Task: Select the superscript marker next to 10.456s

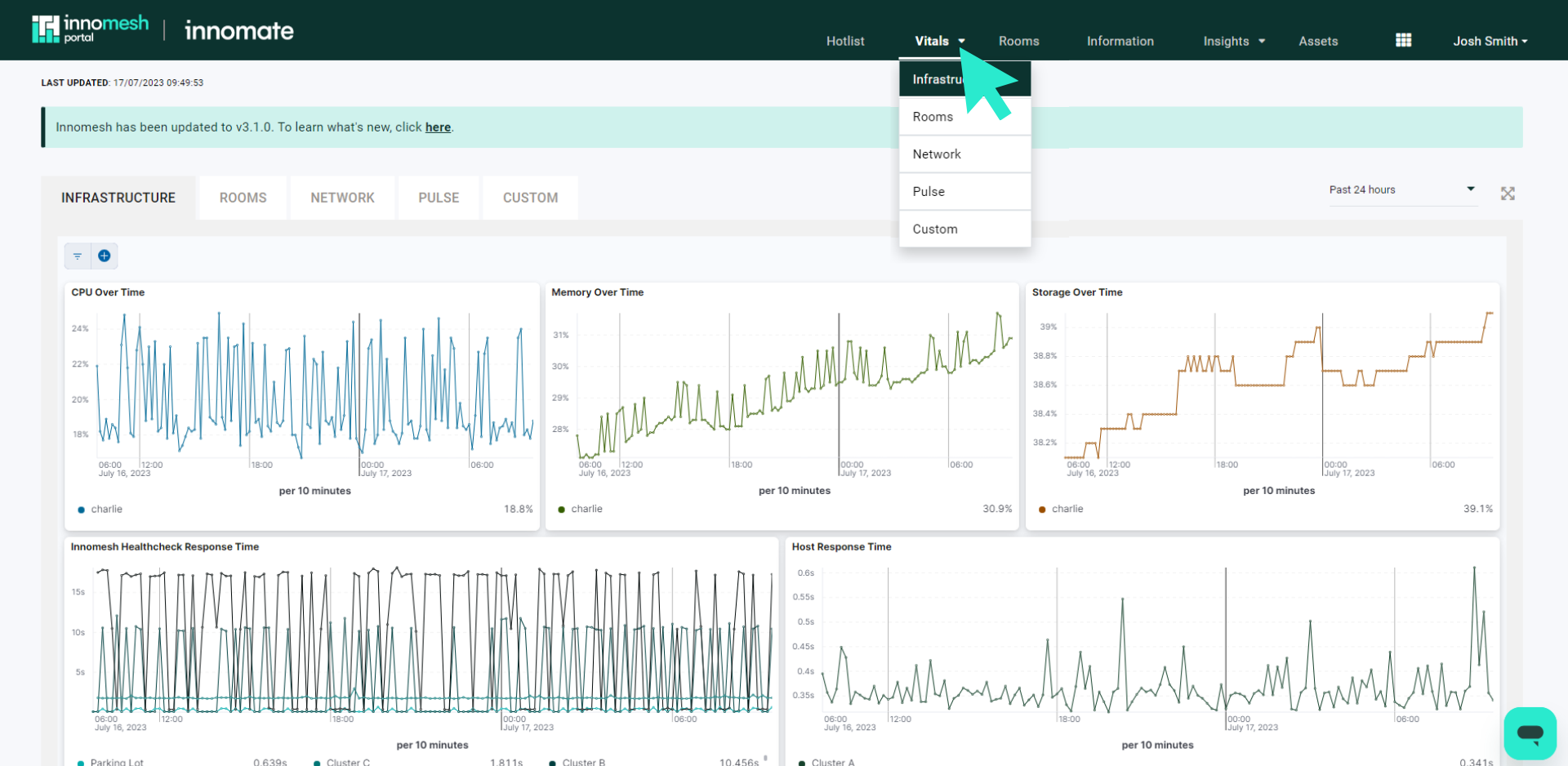Action: (x=764, y=758)
